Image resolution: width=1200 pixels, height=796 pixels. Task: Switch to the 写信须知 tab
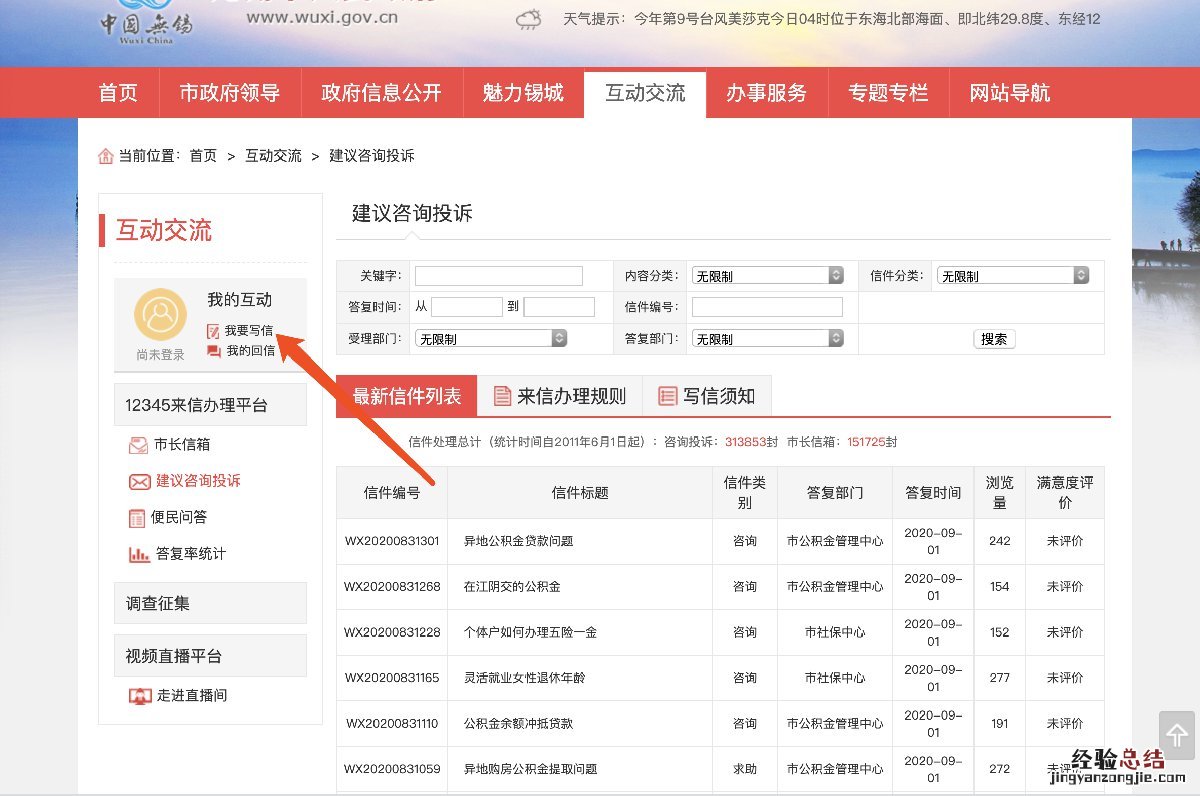pyautogui.click(x=707, y=396)
